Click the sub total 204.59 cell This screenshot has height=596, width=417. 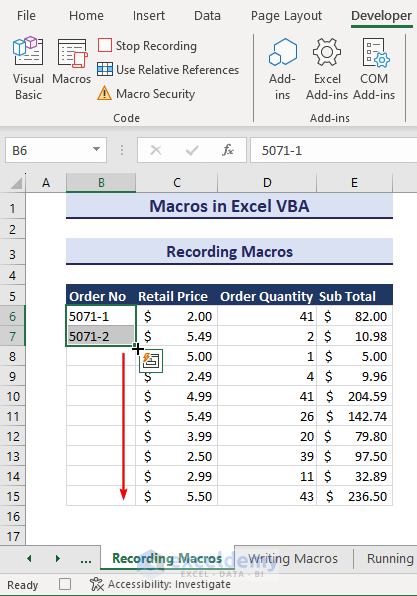coord(354,396)
